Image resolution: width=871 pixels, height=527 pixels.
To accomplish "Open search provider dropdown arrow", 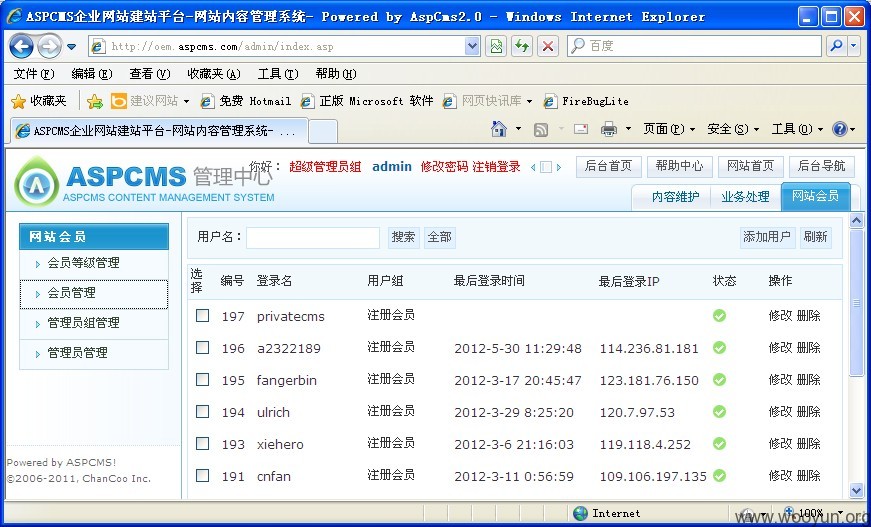I will point(854,47).
